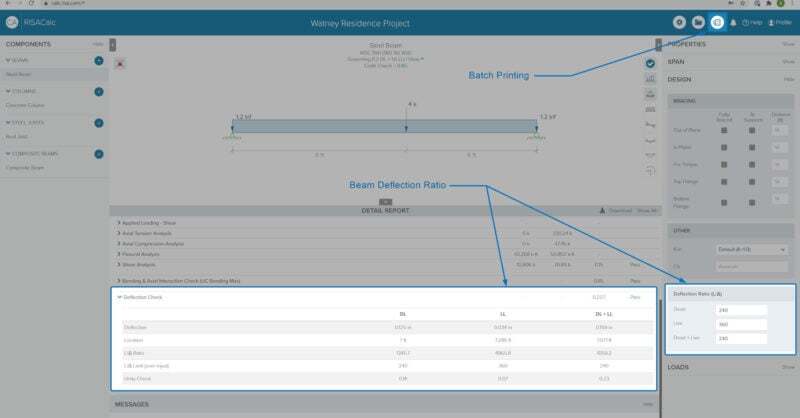Click the notifications bell icon
Image resolution: width=800 pixels, height=418 pixels.
[x=733, y=21]
